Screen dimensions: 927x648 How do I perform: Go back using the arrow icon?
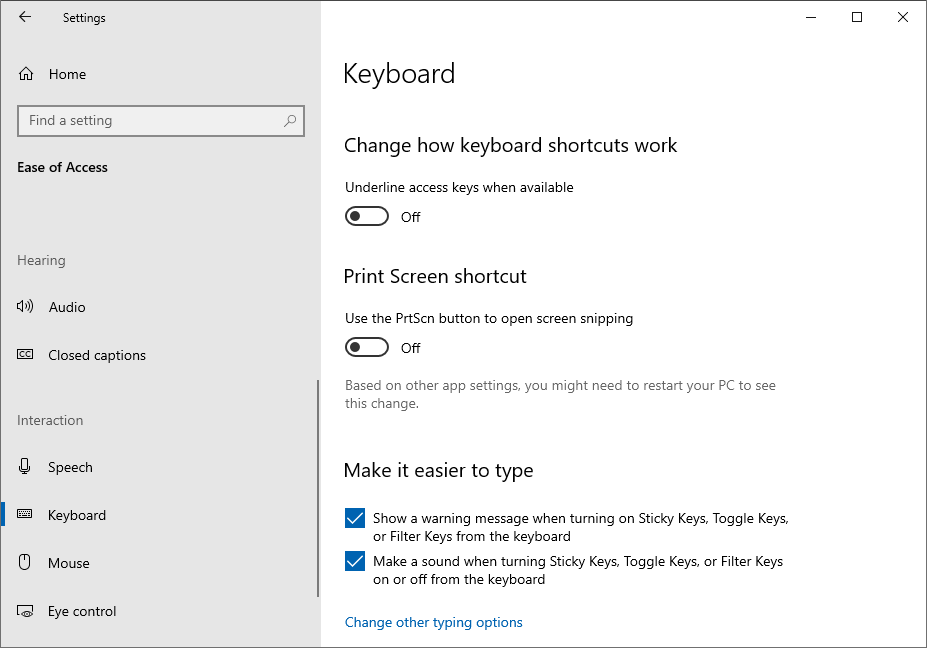(x=25, y=17)
